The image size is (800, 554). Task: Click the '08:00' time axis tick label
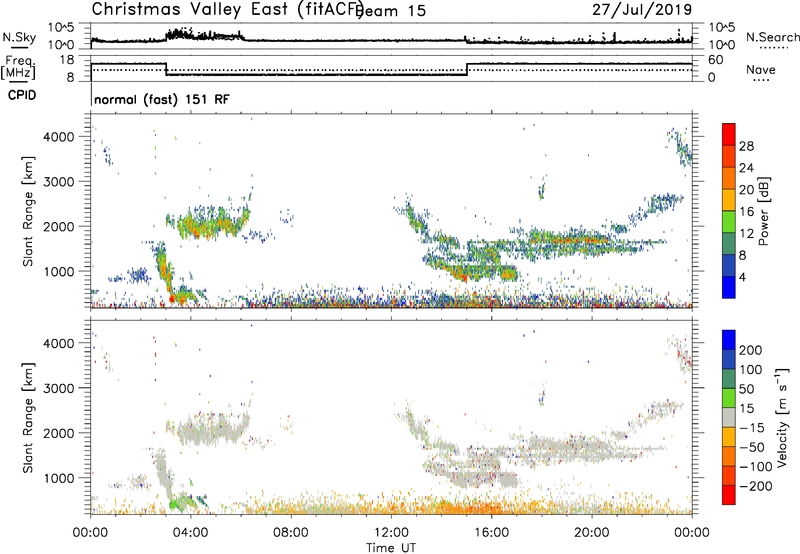click(291, 533)
